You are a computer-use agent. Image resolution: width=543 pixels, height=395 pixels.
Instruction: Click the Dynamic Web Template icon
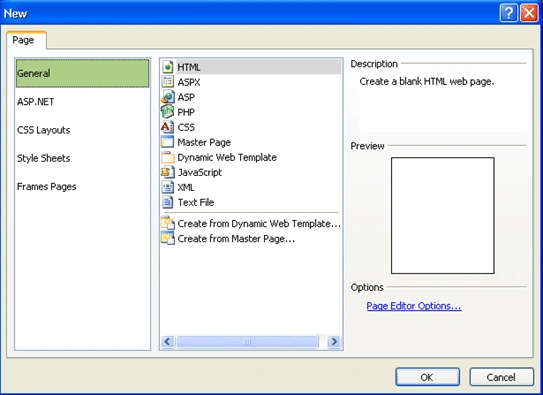point(168,157)
